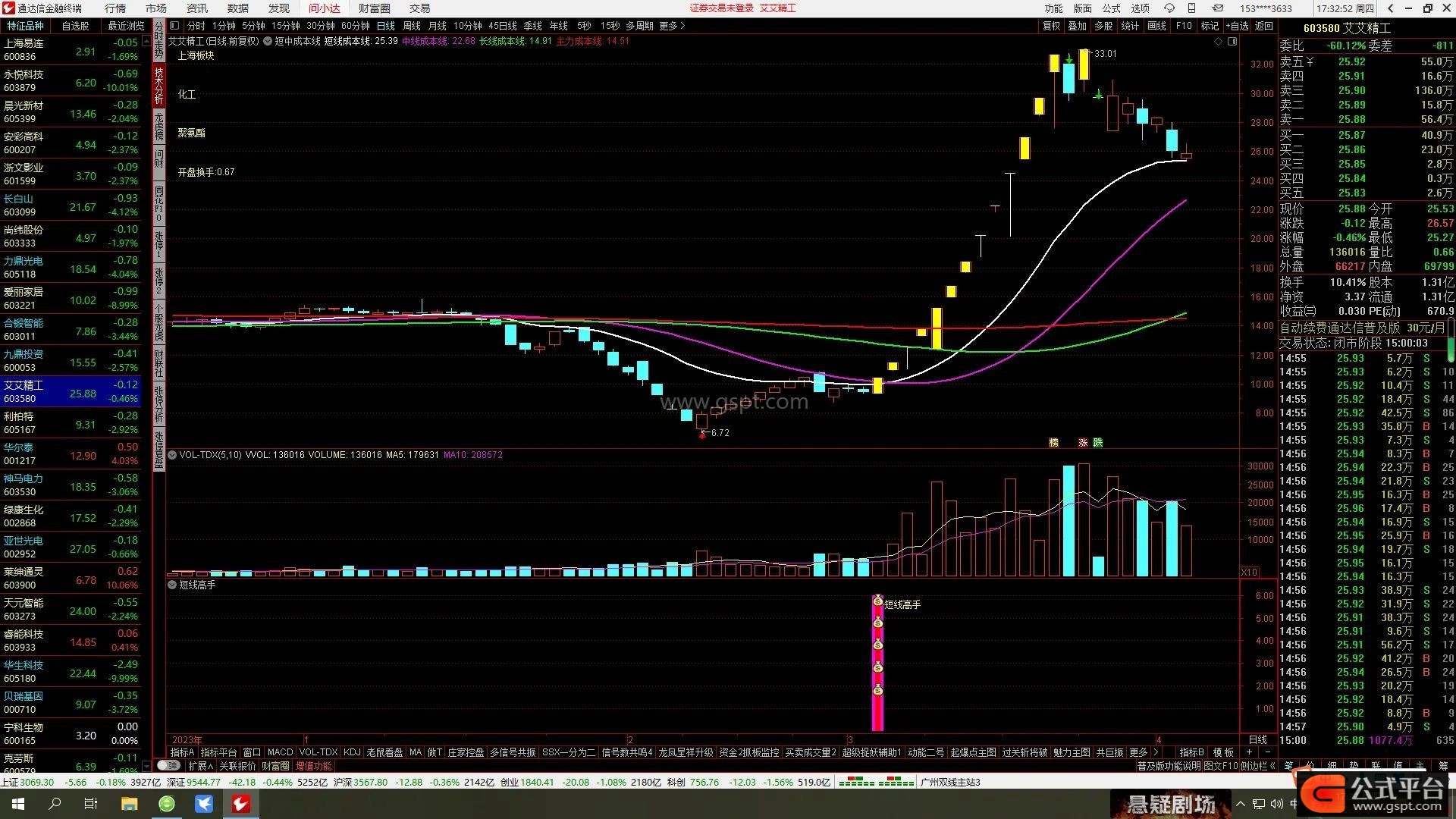Viewport: 1456px width, 819px height.
Task: Click the VOL-TDX indicator settings circle icon
Action: (172, 455)
